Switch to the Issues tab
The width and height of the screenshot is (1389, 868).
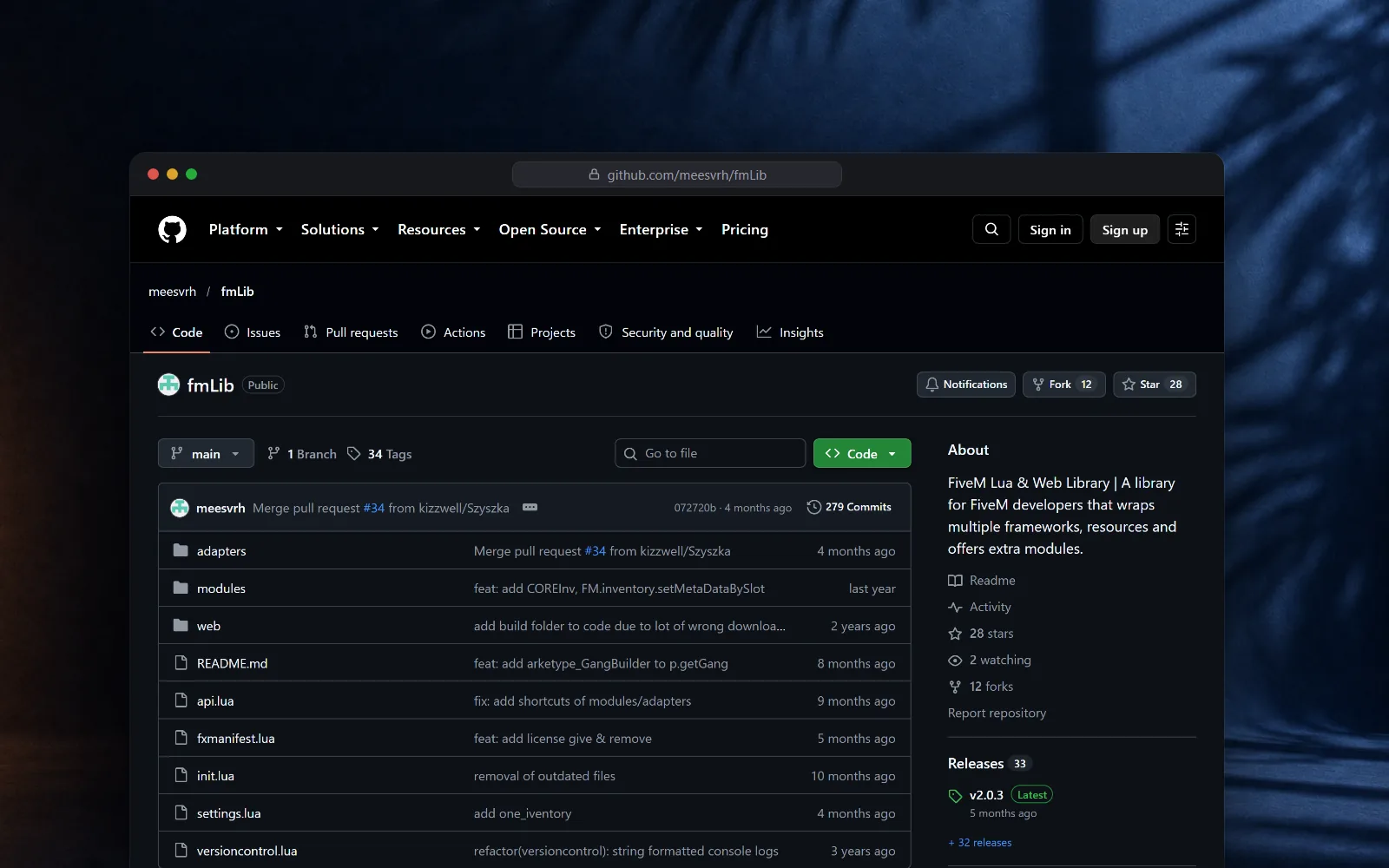click(253, 332)
